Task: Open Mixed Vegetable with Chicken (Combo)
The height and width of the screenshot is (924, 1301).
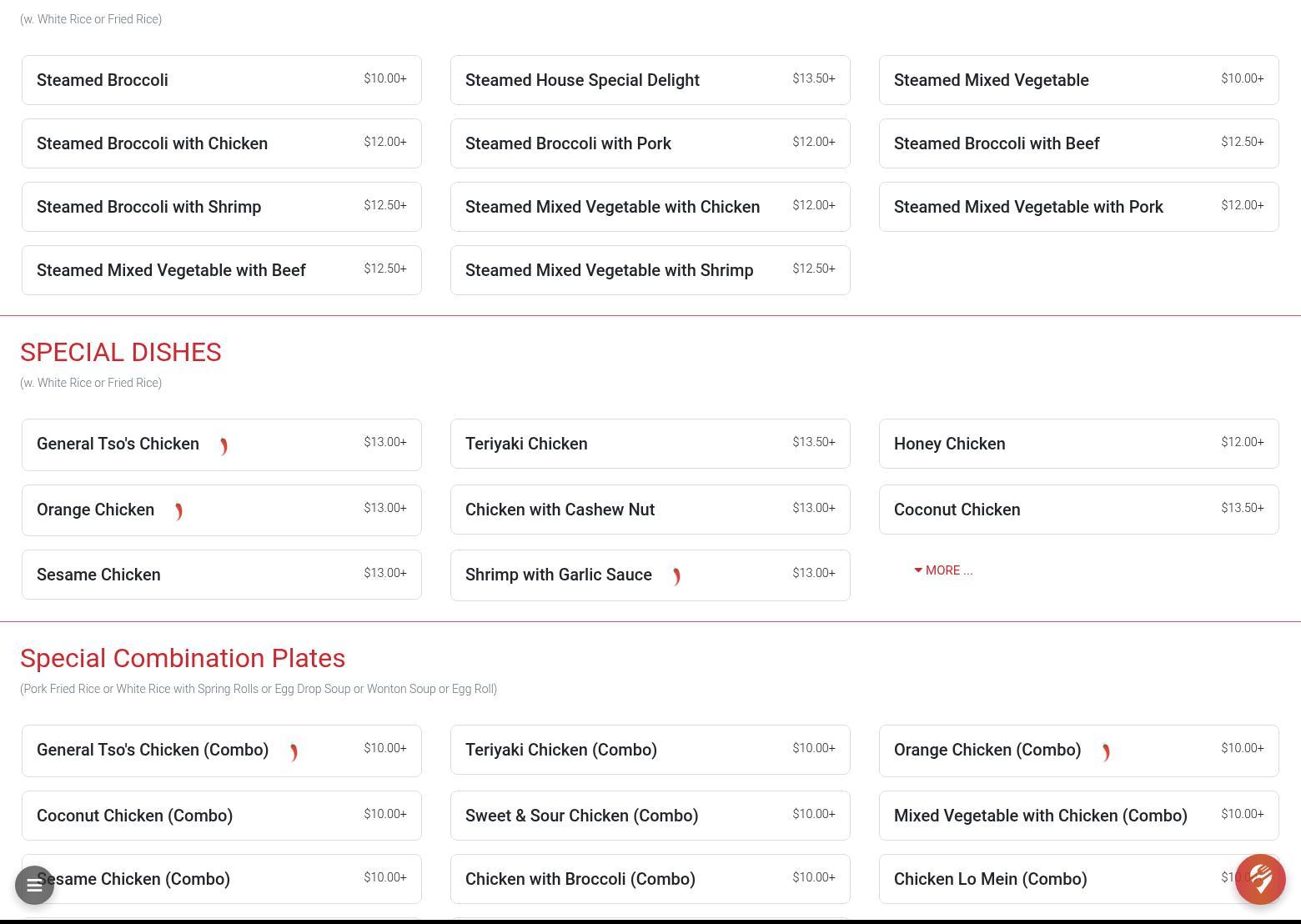Action: (x=1078, y=816)
